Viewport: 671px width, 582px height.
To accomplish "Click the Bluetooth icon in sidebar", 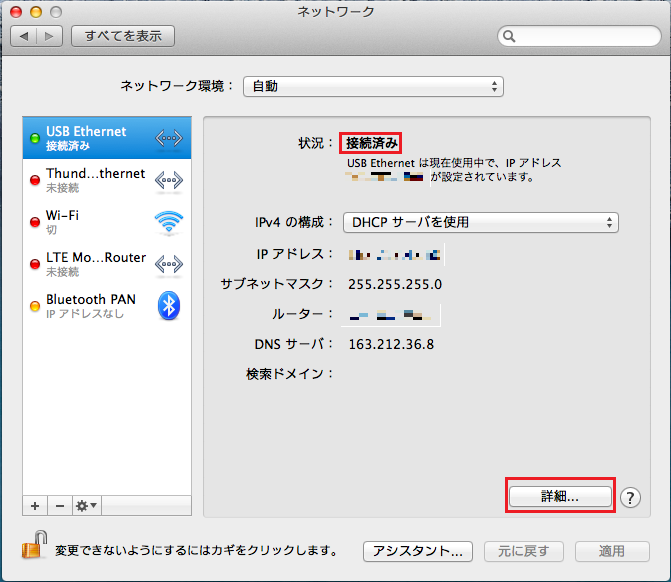I will click(168, 306).
